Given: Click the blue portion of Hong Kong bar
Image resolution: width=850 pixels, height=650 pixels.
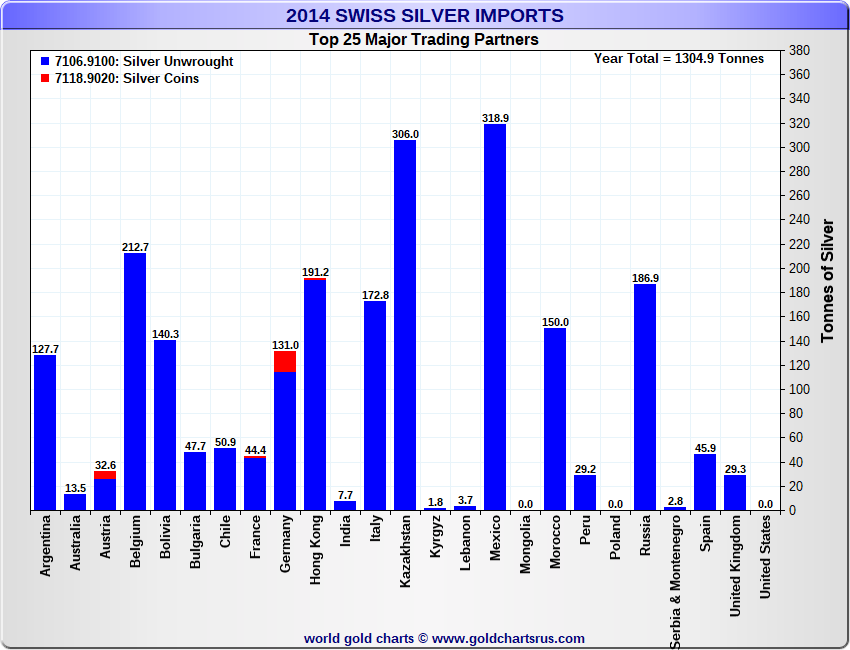Looking at the screenshot, I should [315, 395].
